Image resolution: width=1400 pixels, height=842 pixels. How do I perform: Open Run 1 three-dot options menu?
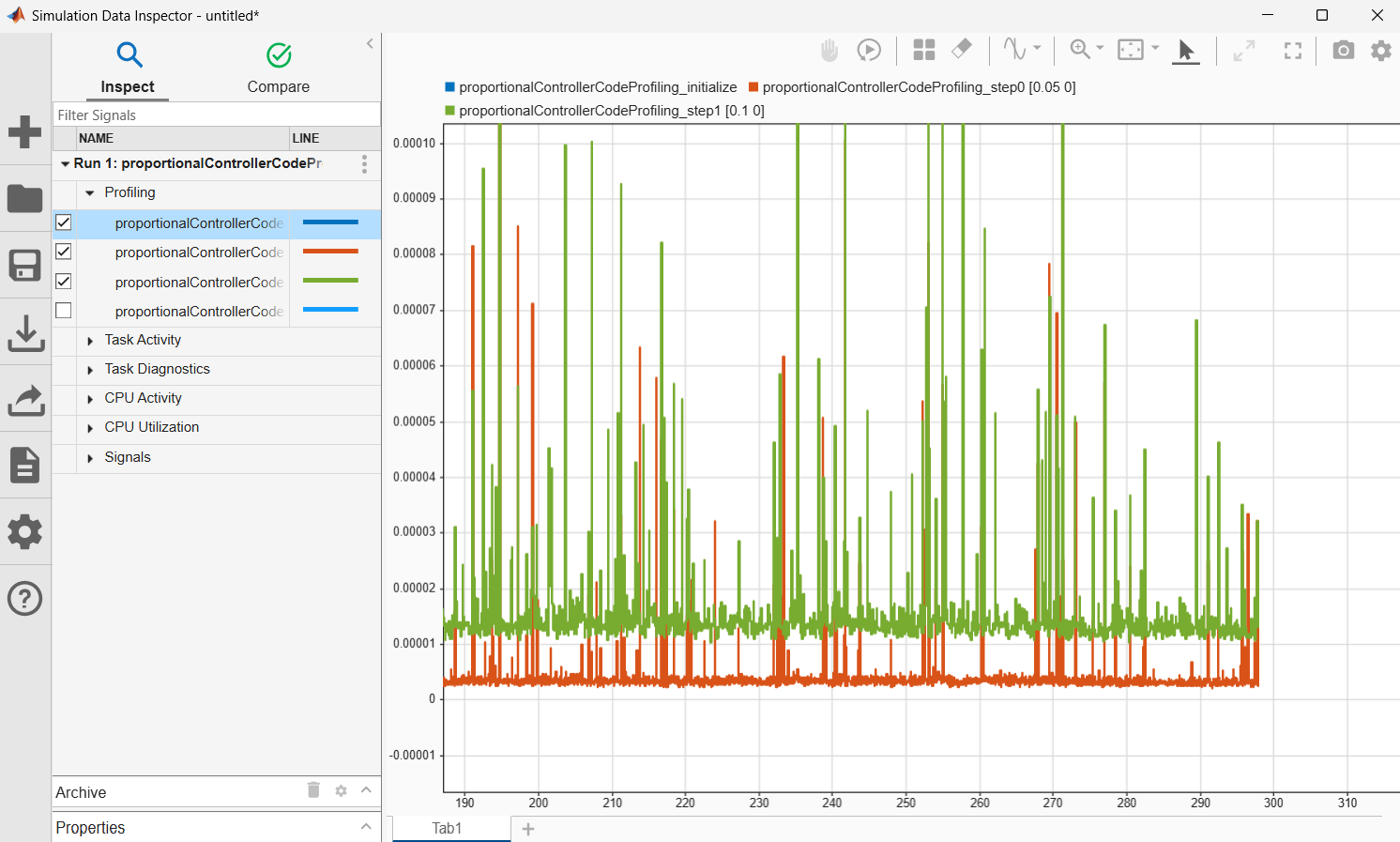(x=364, y=164)
